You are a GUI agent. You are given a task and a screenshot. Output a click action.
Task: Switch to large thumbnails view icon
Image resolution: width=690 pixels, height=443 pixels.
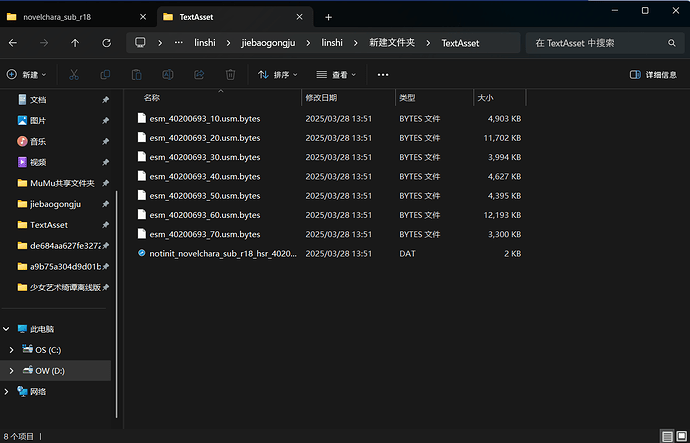coord(681,436)
